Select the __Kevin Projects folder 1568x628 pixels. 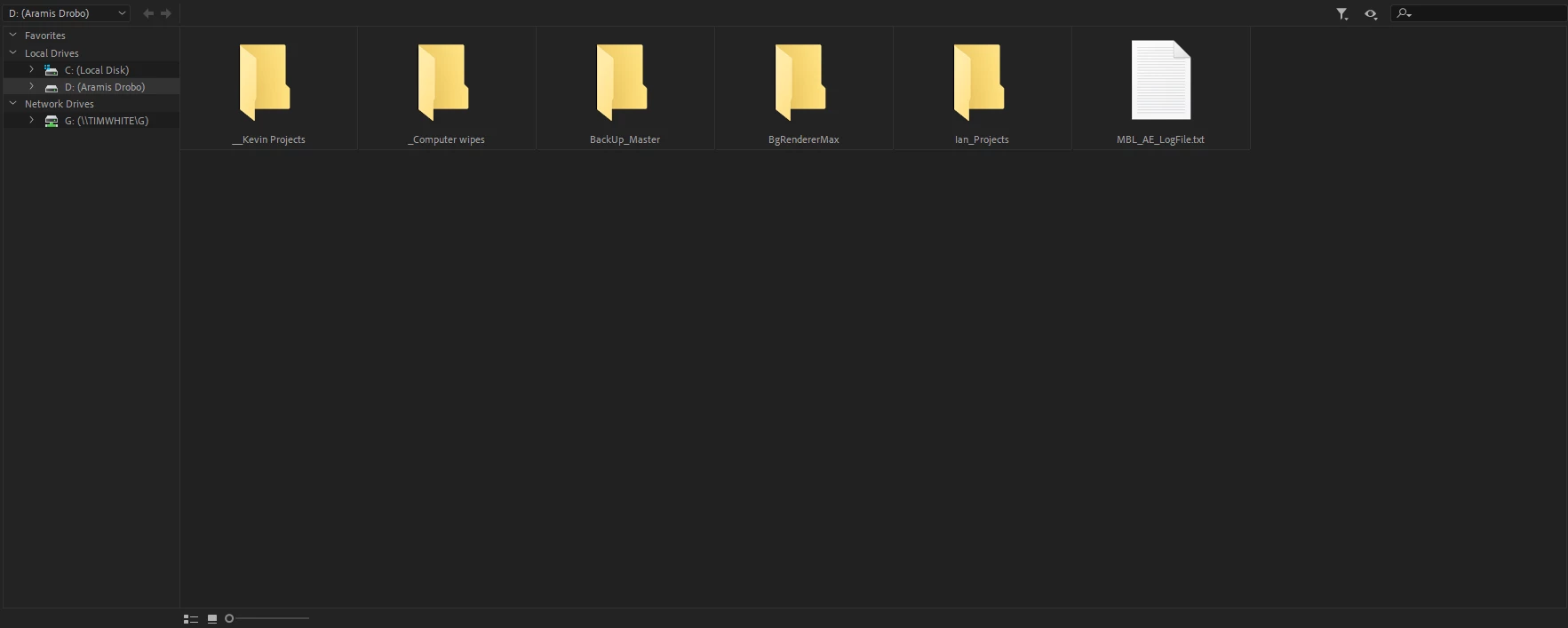coord(268,89)
